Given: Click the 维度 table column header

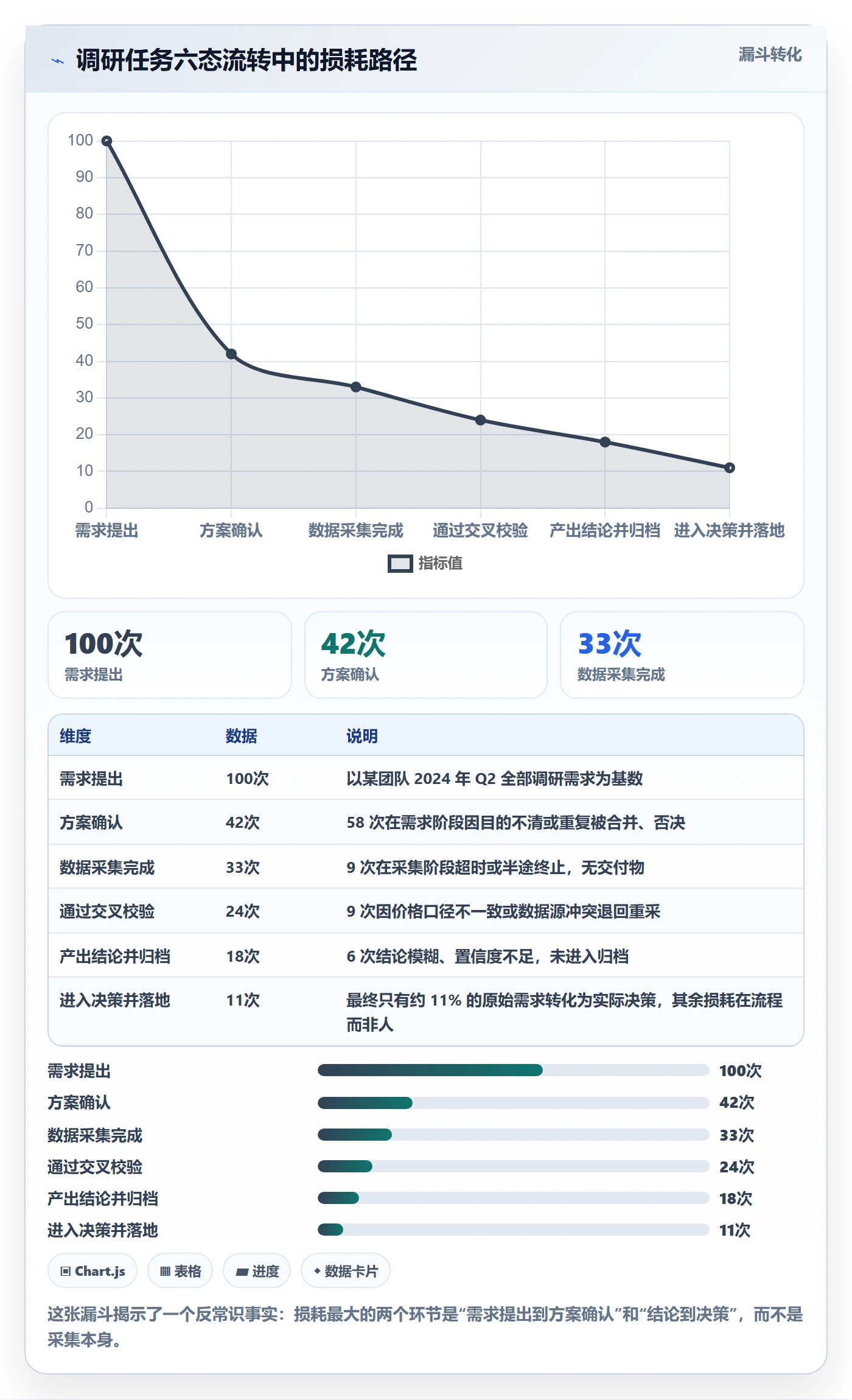Looking at the screenshot, I should click(75, 736).
